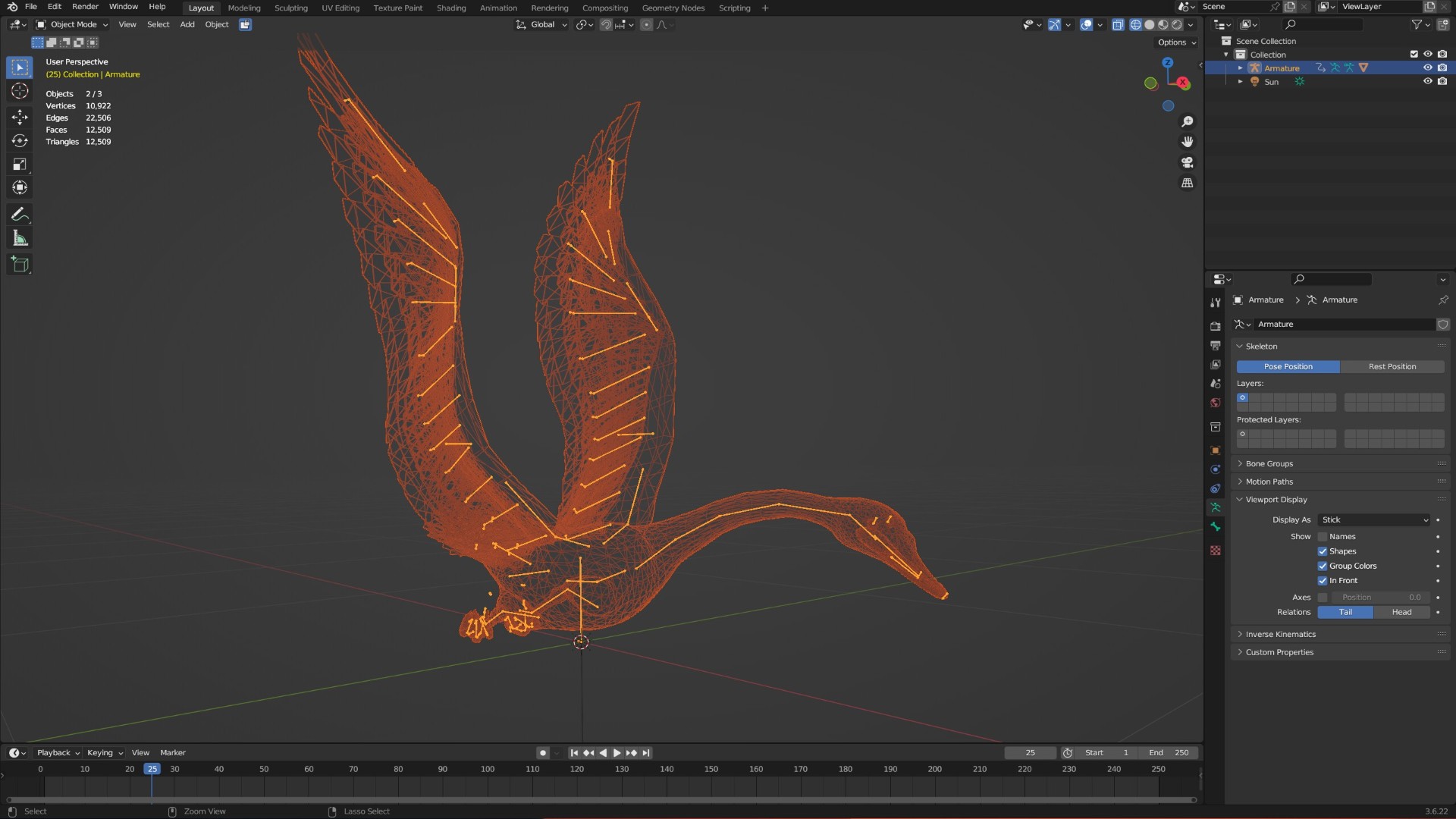Set Relations to Head
The image size is (1456, 819).
tap(1401, 613)
